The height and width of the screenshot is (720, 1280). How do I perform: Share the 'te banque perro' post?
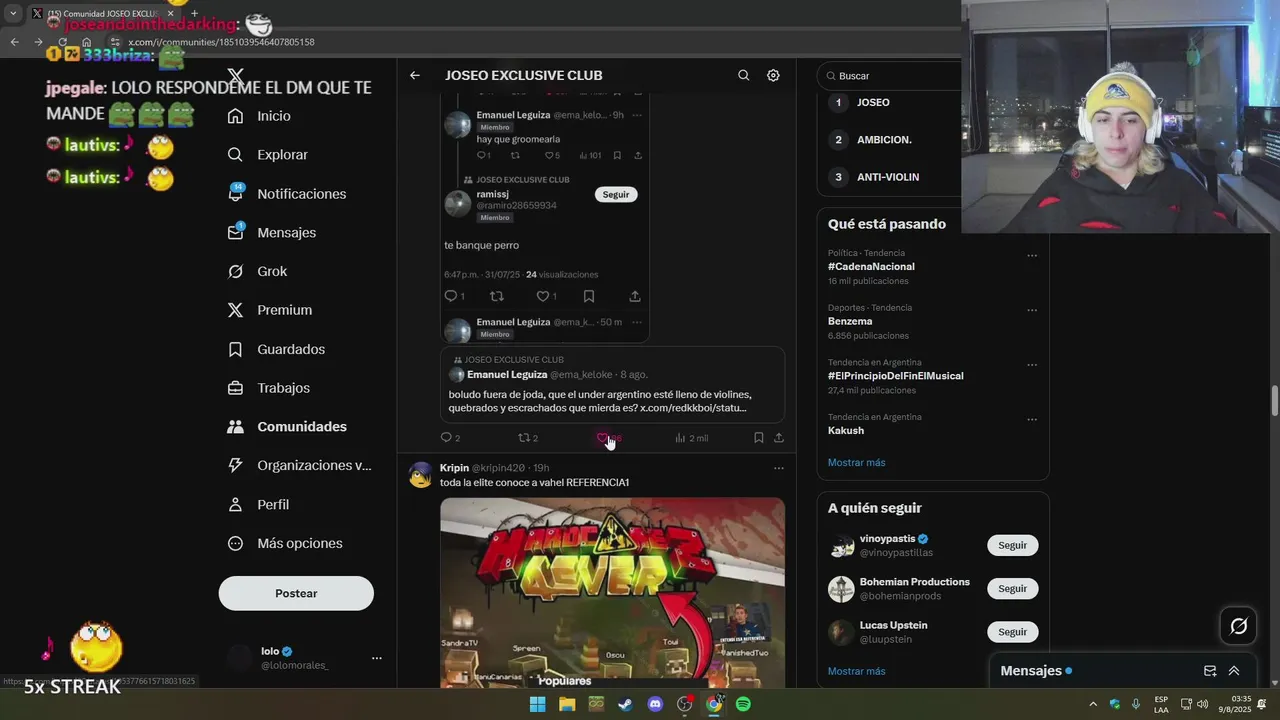pyautogui.click(x=635, y=296)
